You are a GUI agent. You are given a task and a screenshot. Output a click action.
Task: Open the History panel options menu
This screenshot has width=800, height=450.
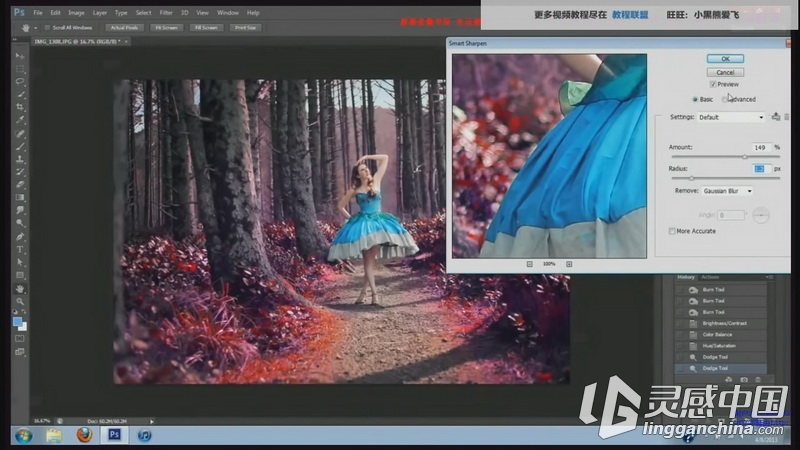pos(769,277)
